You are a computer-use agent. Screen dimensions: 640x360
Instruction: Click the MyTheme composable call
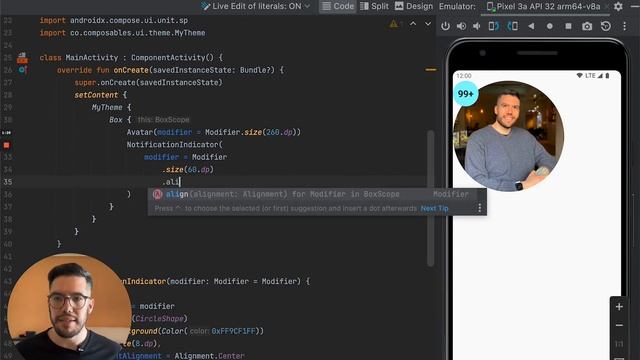point(107,107)
